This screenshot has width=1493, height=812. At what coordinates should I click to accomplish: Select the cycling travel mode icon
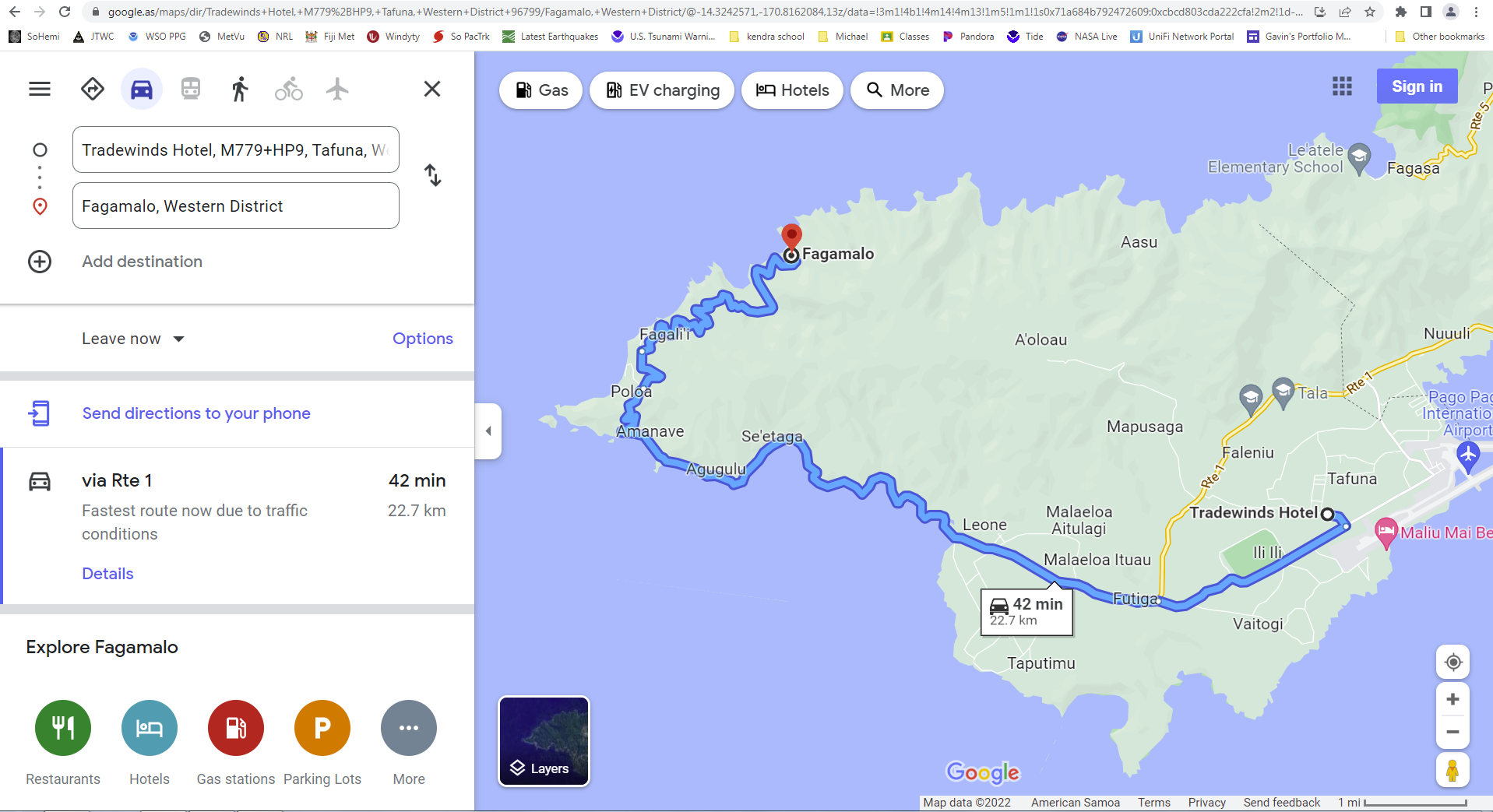tap(289, 90)
